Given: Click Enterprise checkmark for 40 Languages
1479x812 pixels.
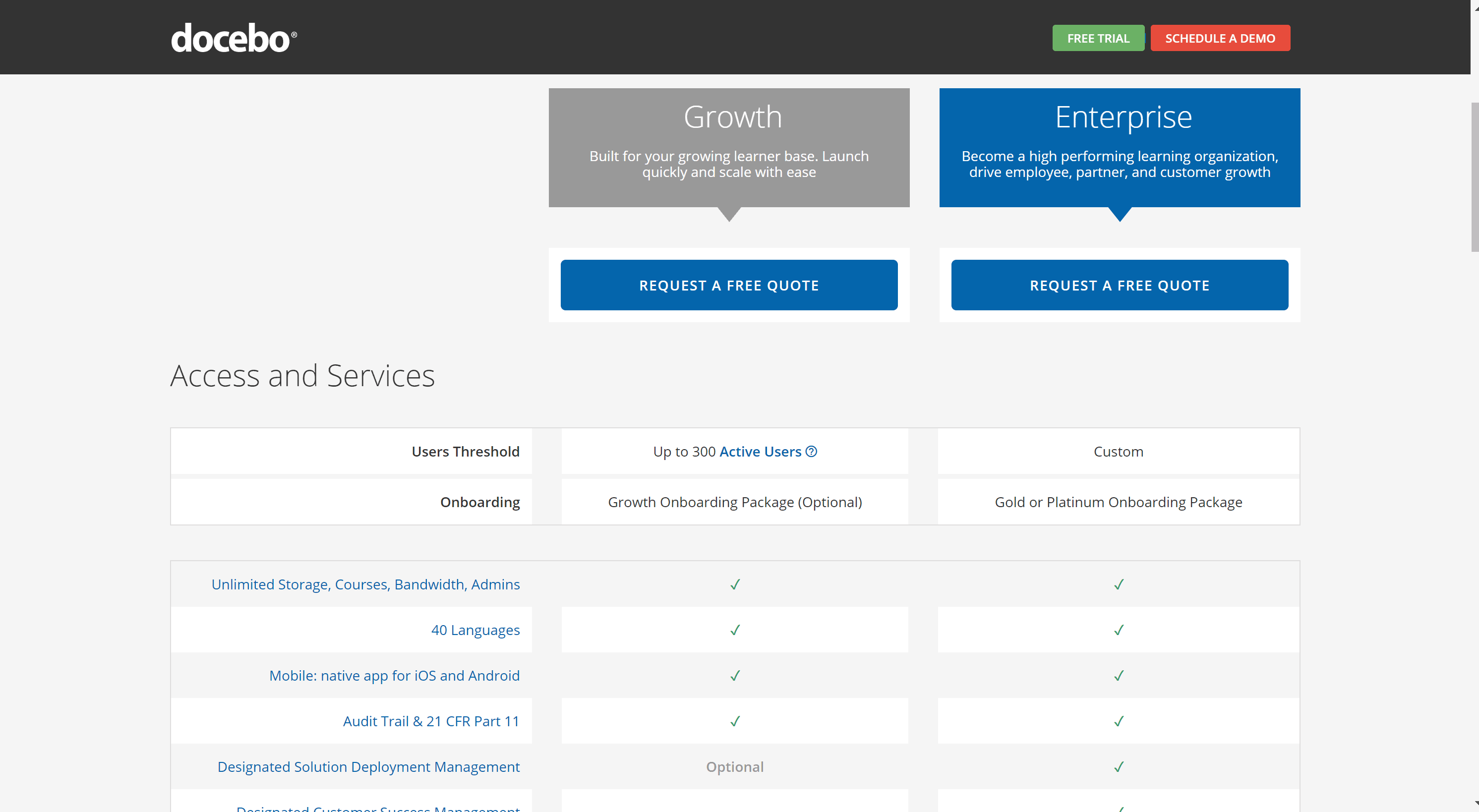Looking at the screenshot, I should click(1119, 630).
